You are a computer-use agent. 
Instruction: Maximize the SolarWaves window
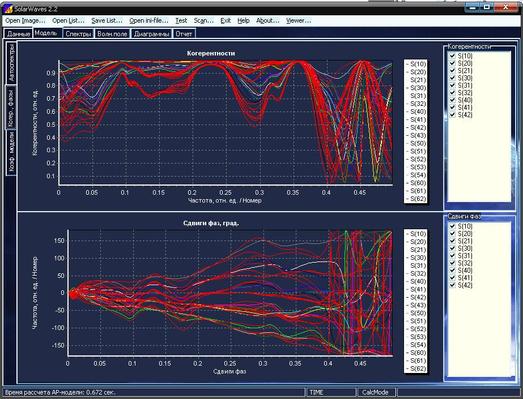[487, 7]
